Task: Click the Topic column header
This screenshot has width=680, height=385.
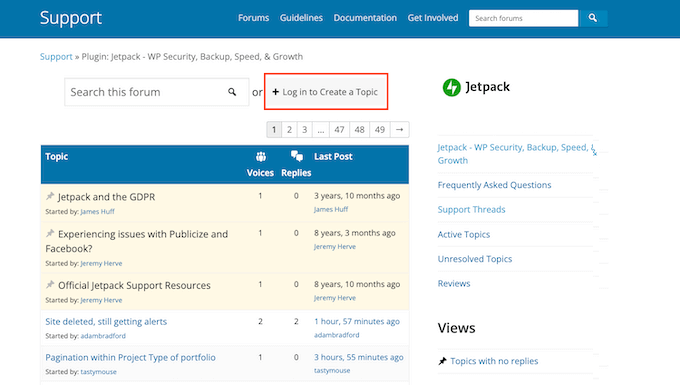Action: [x=57, y=157]
